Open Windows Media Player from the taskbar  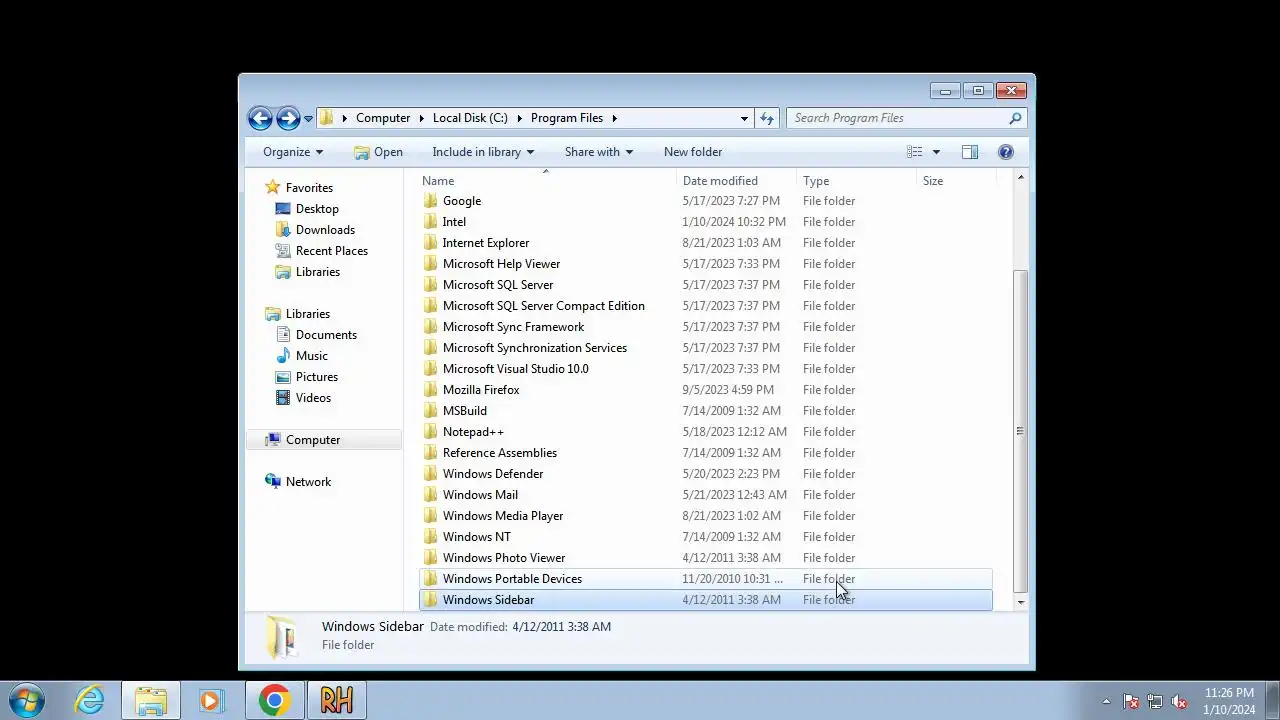[x=211, y=700]
